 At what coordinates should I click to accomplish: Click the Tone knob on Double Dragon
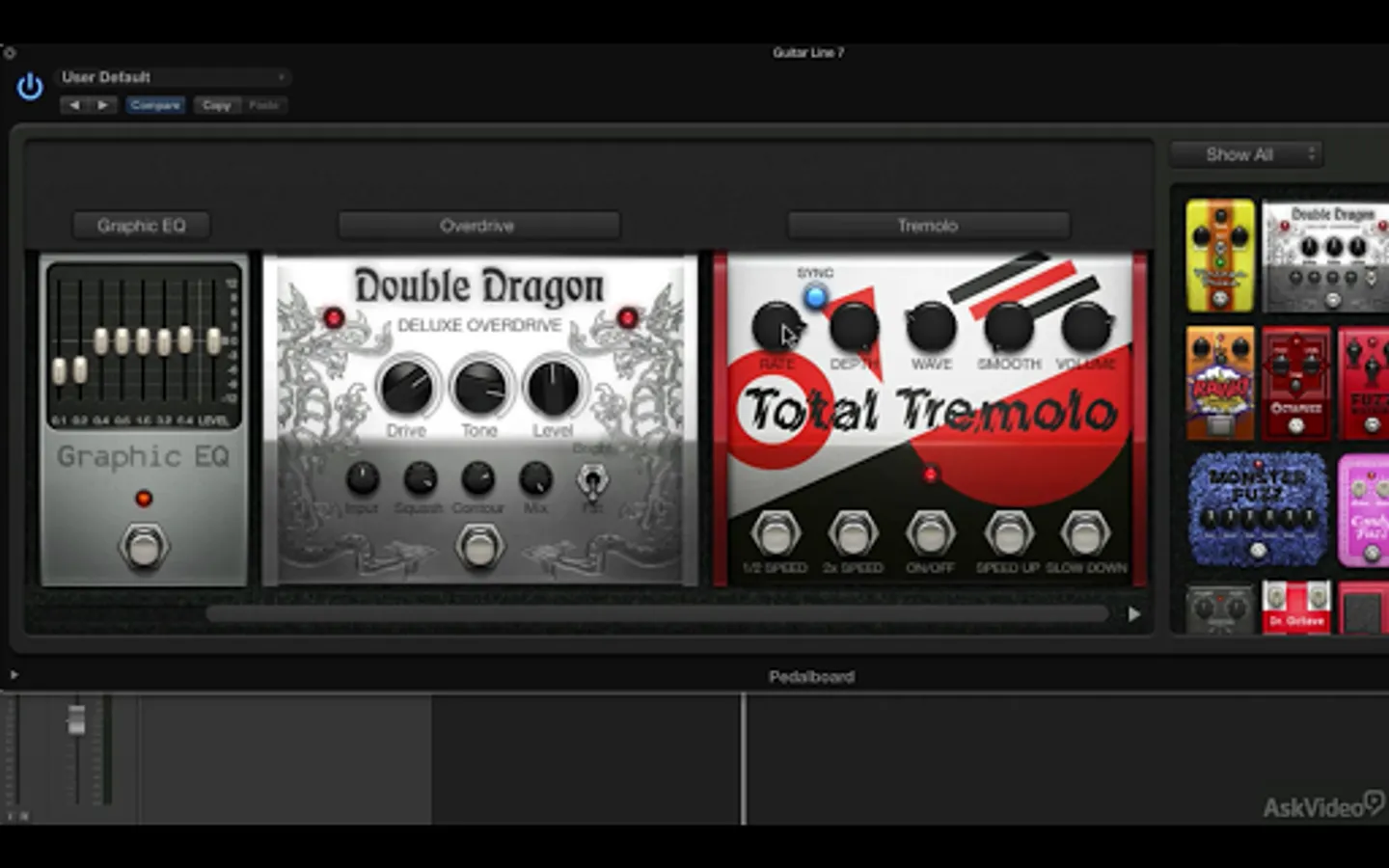click(479, 387)
